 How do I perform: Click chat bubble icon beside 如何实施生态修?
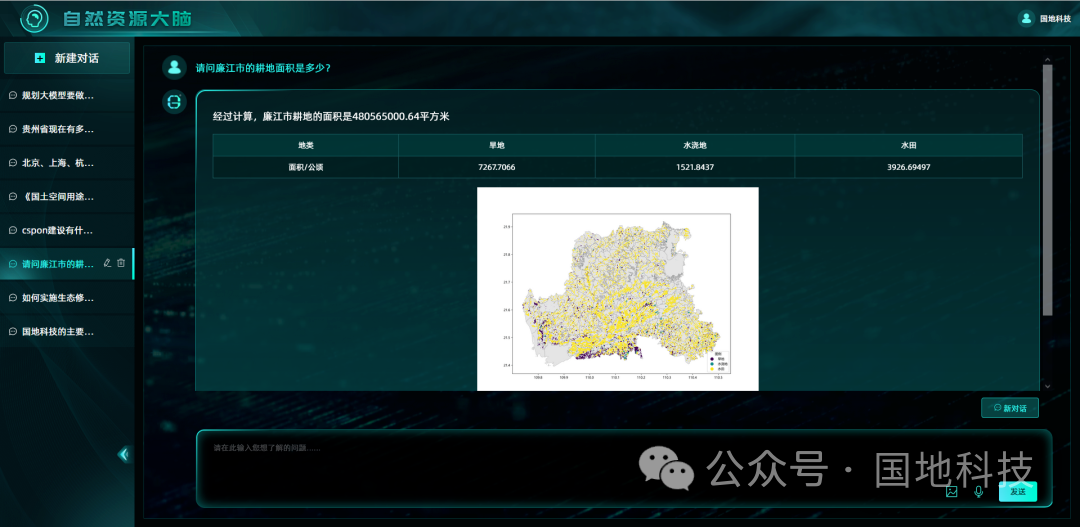point(12,298)
